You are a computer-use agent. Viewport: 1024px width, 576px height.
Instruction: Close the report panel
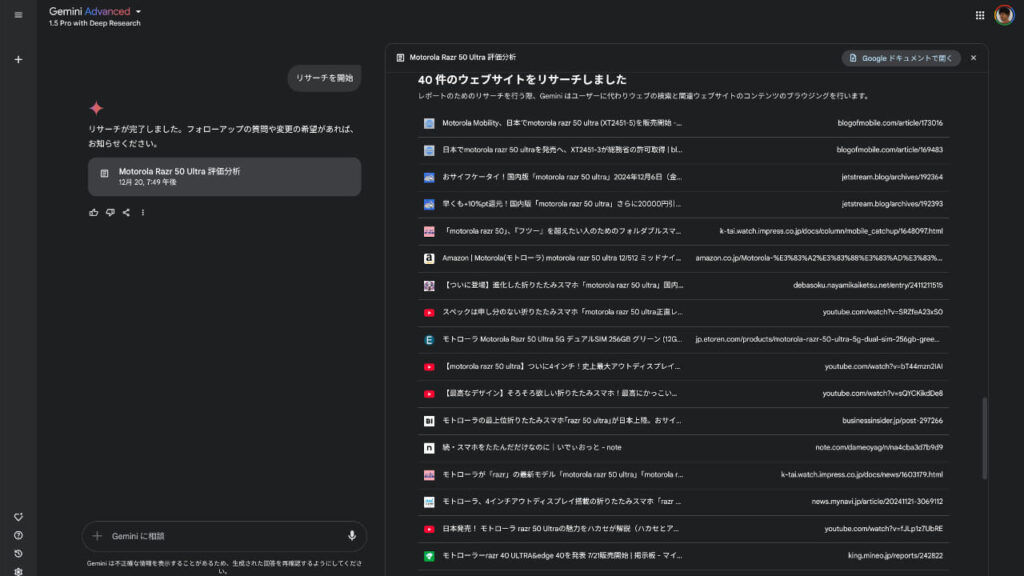click(973, 58)
